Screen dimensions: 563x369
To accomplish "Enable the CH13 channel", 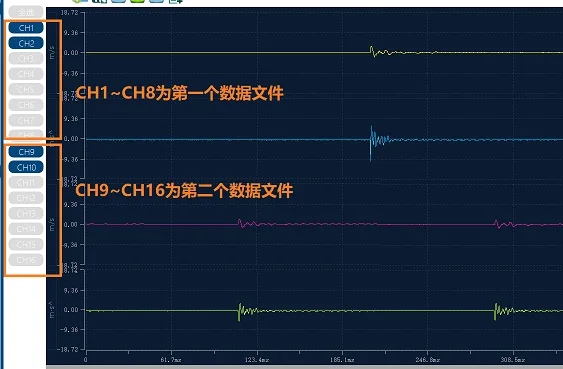I will coord(26,213).
